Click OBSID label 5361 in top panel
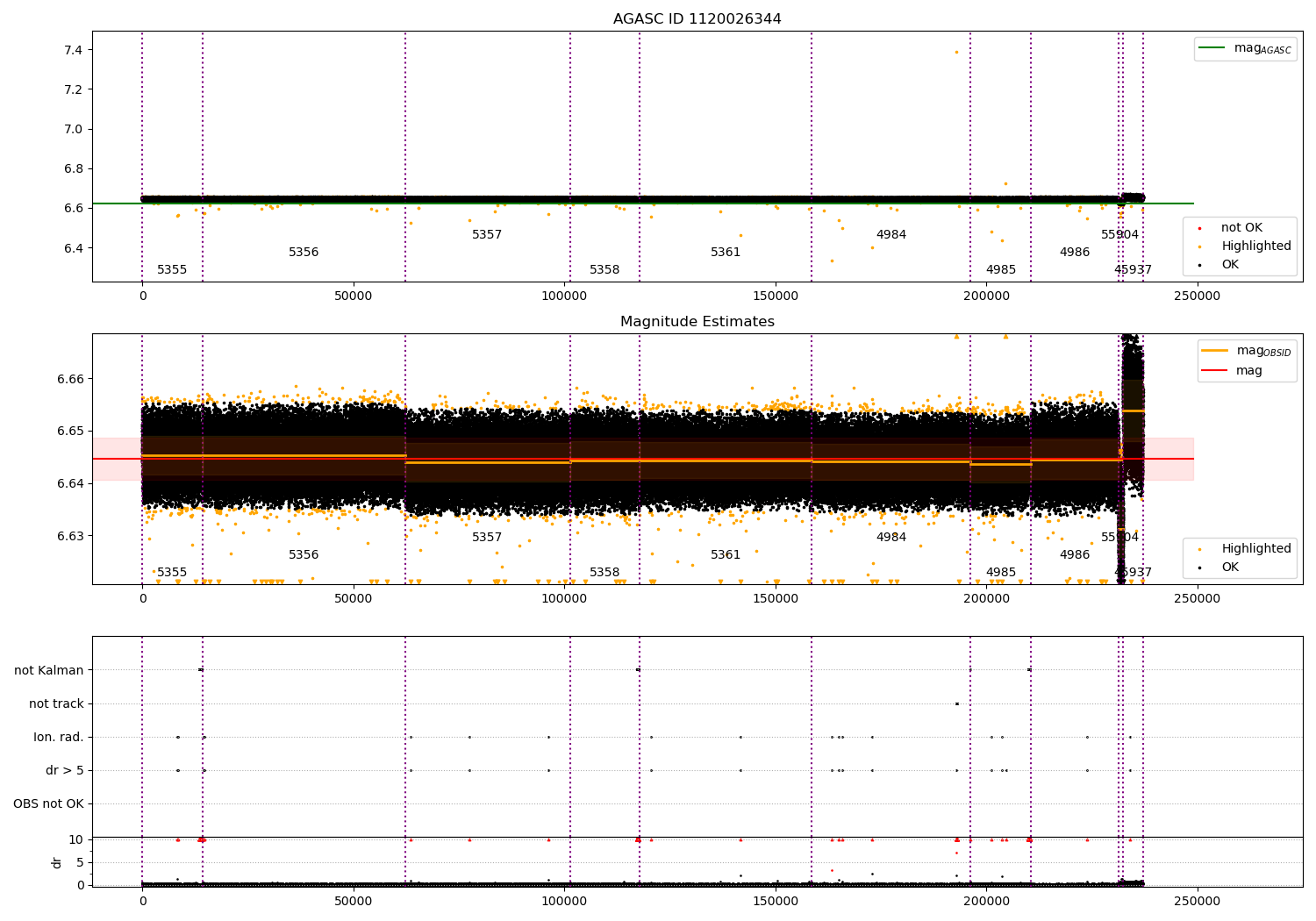This screenshot has height=921, width=1316. pyautogui.click(x=726, y=253)
